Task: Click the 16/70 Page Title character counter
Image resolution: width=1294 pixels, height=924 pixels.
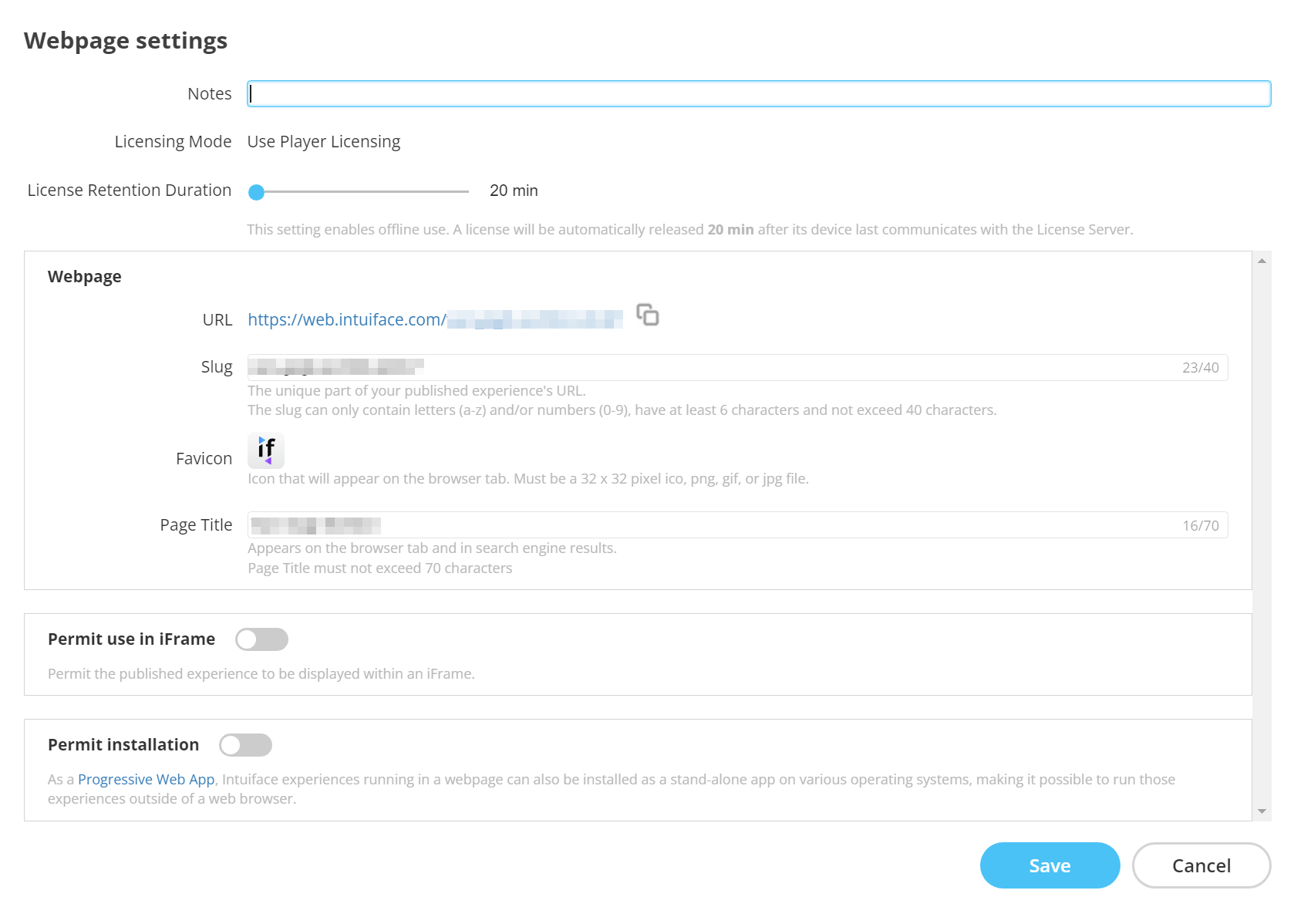Action: coord(1201,524)
